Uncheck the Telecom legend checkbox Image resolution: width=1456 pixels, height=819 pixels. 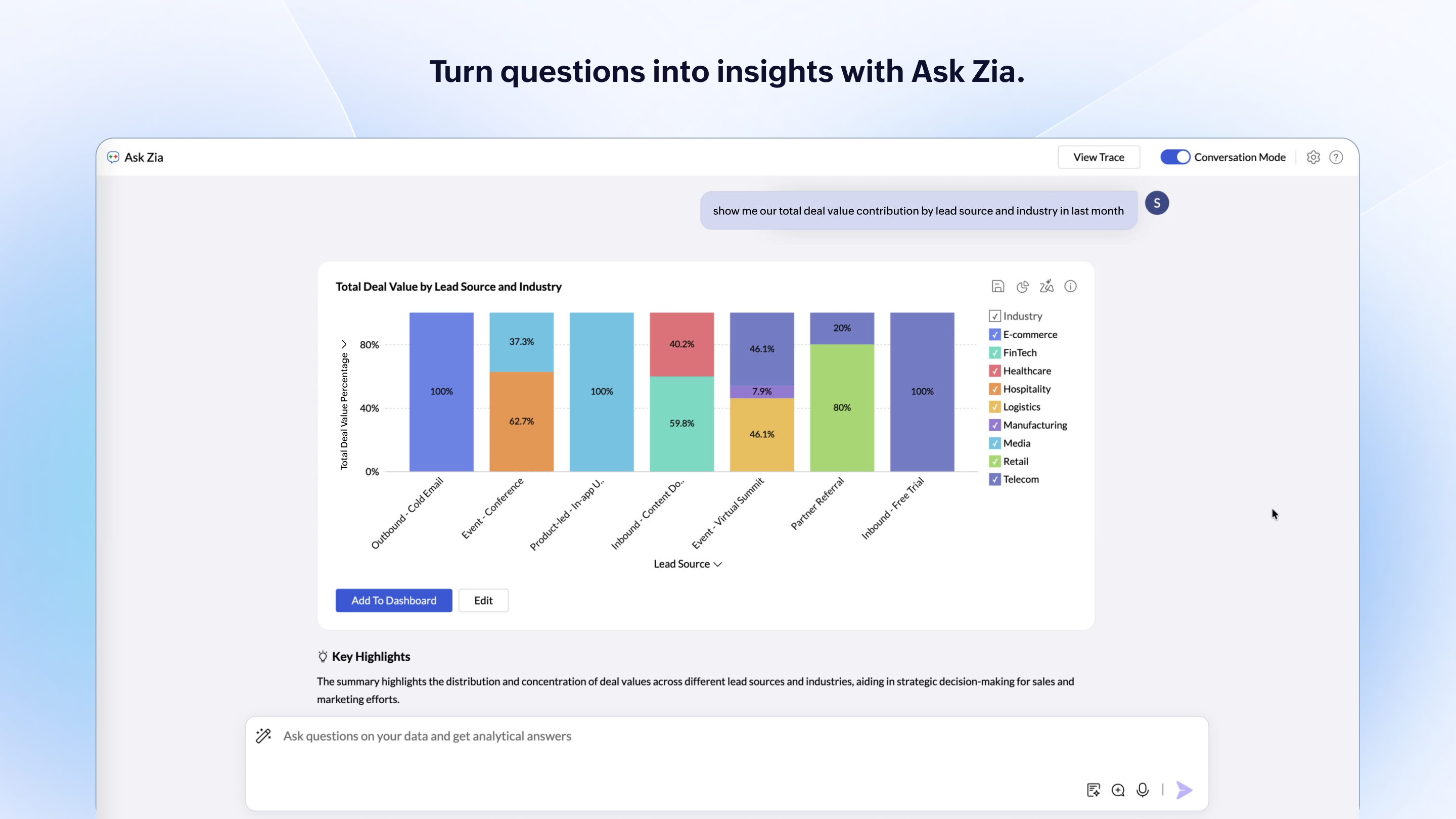coord(995,479)
